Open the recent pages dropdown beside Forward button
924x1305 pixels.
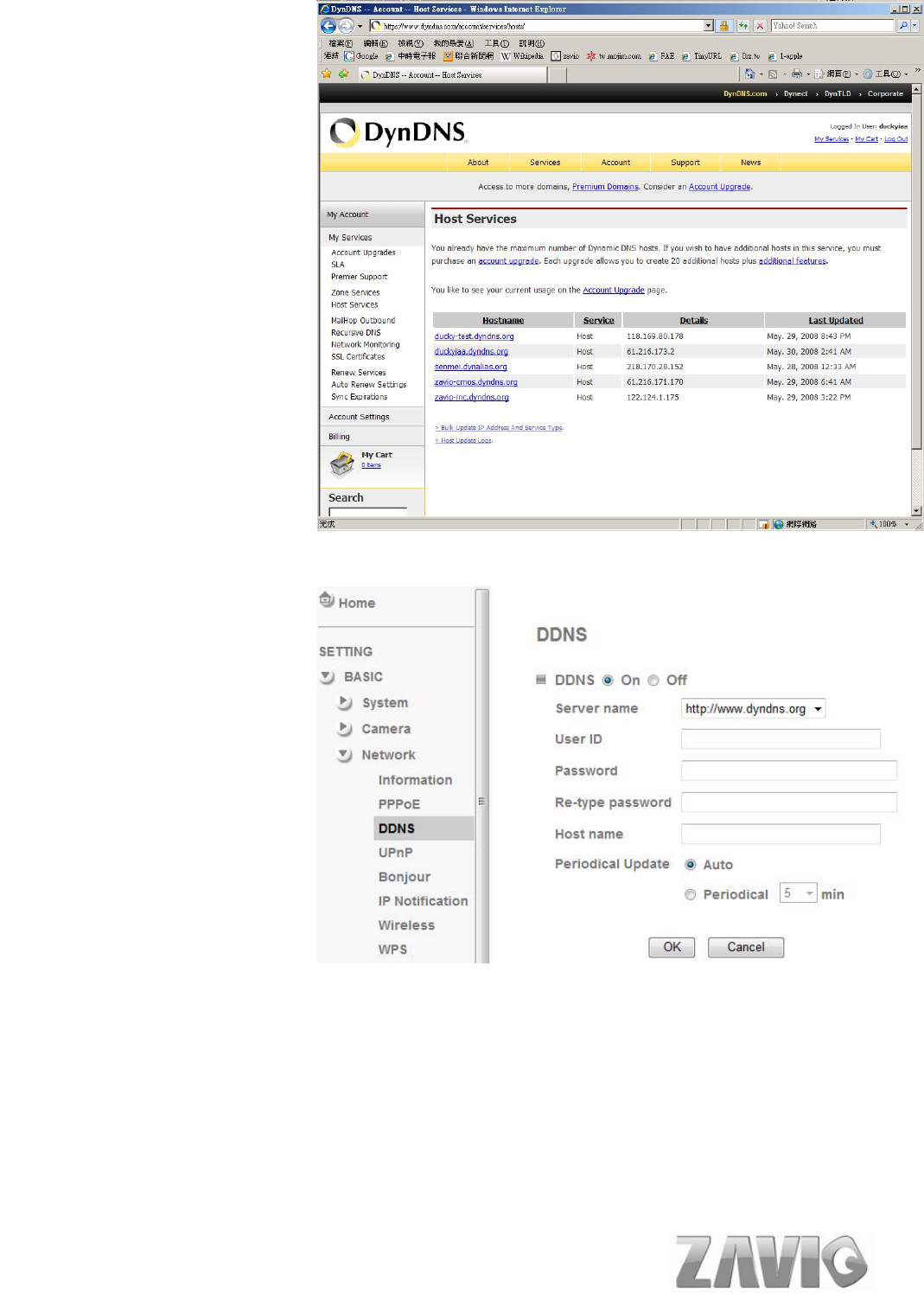point(360,27)
